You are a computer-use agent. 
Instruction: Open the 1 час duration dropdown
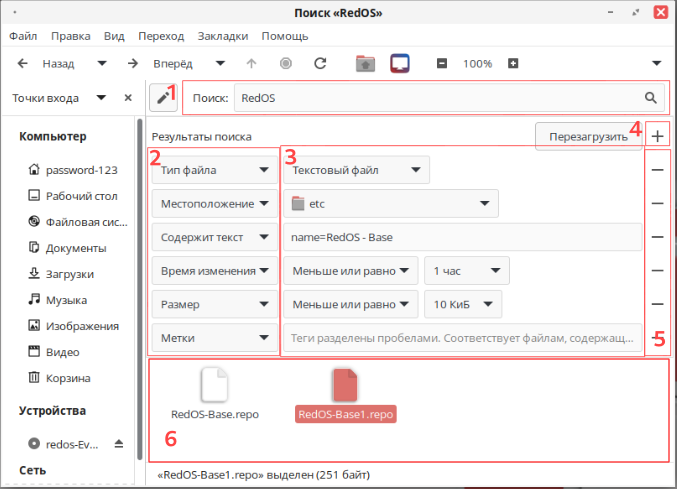pos(467,271)
